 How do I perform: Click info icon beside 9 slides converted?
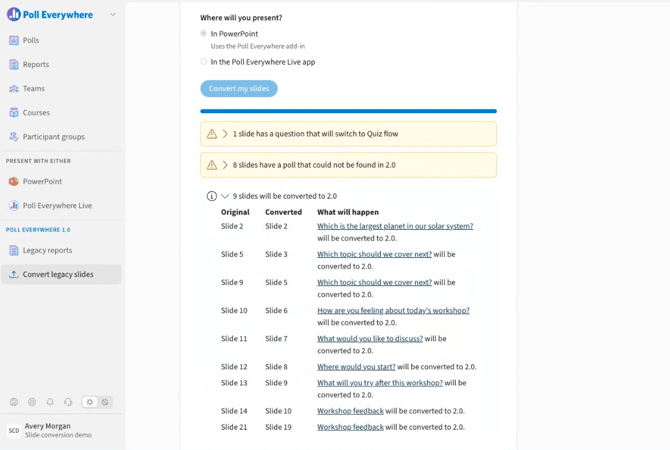[212, 196]
